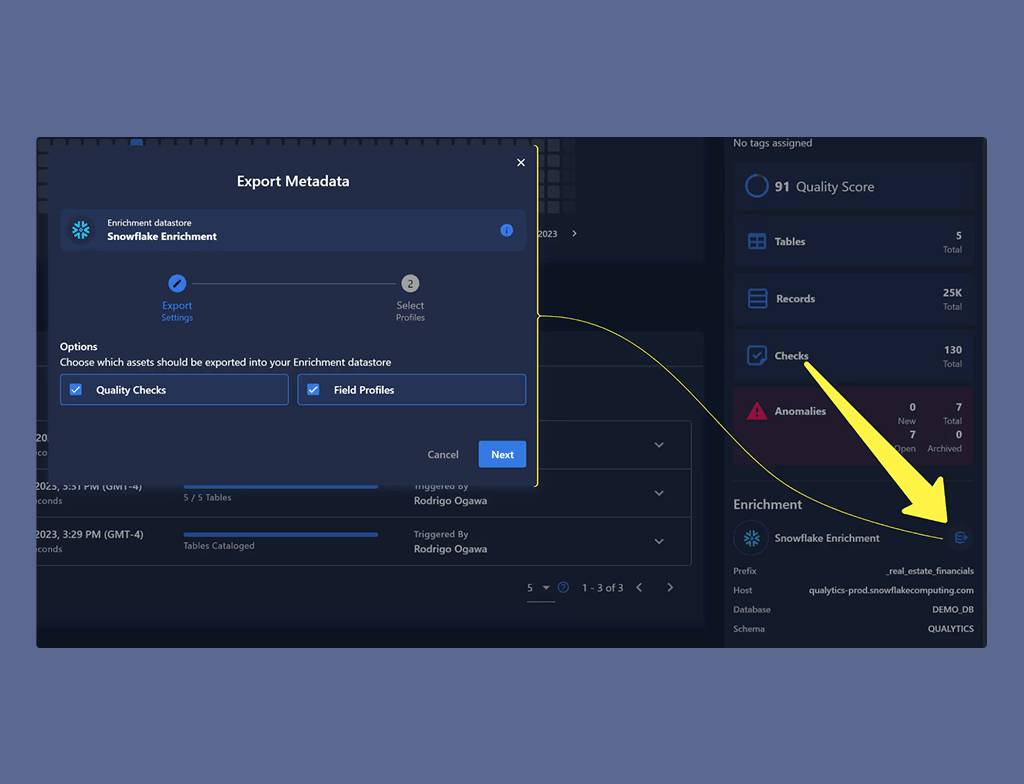
Task: Click the Anomalies warning triangle icon
Action: pos(757,411)
